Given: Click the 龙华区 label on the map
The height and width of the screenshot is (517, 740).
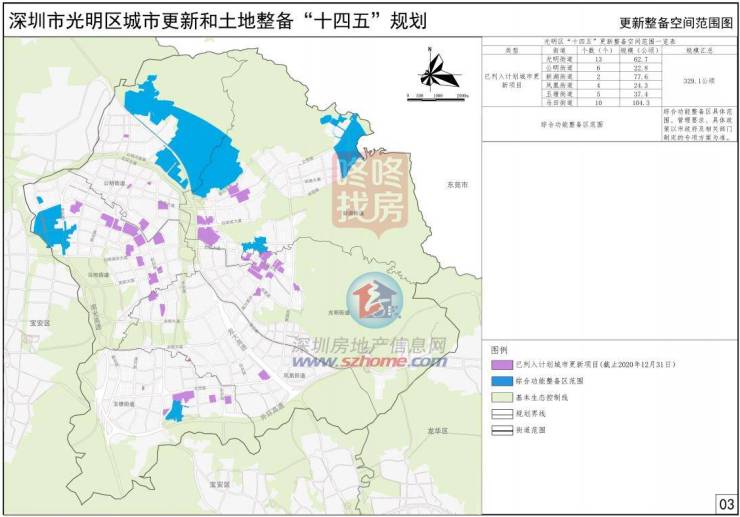Looking at the screenshot, I should [x=437, y=431].
